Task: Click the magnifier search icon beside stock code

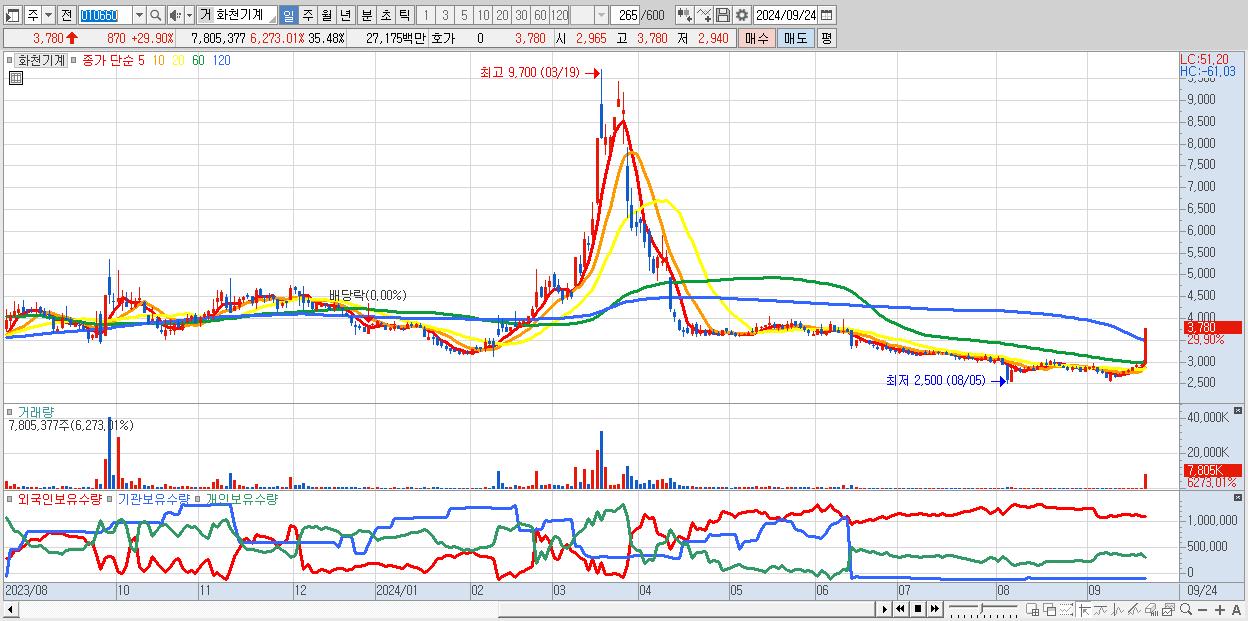Action: [x=155, y=15]
